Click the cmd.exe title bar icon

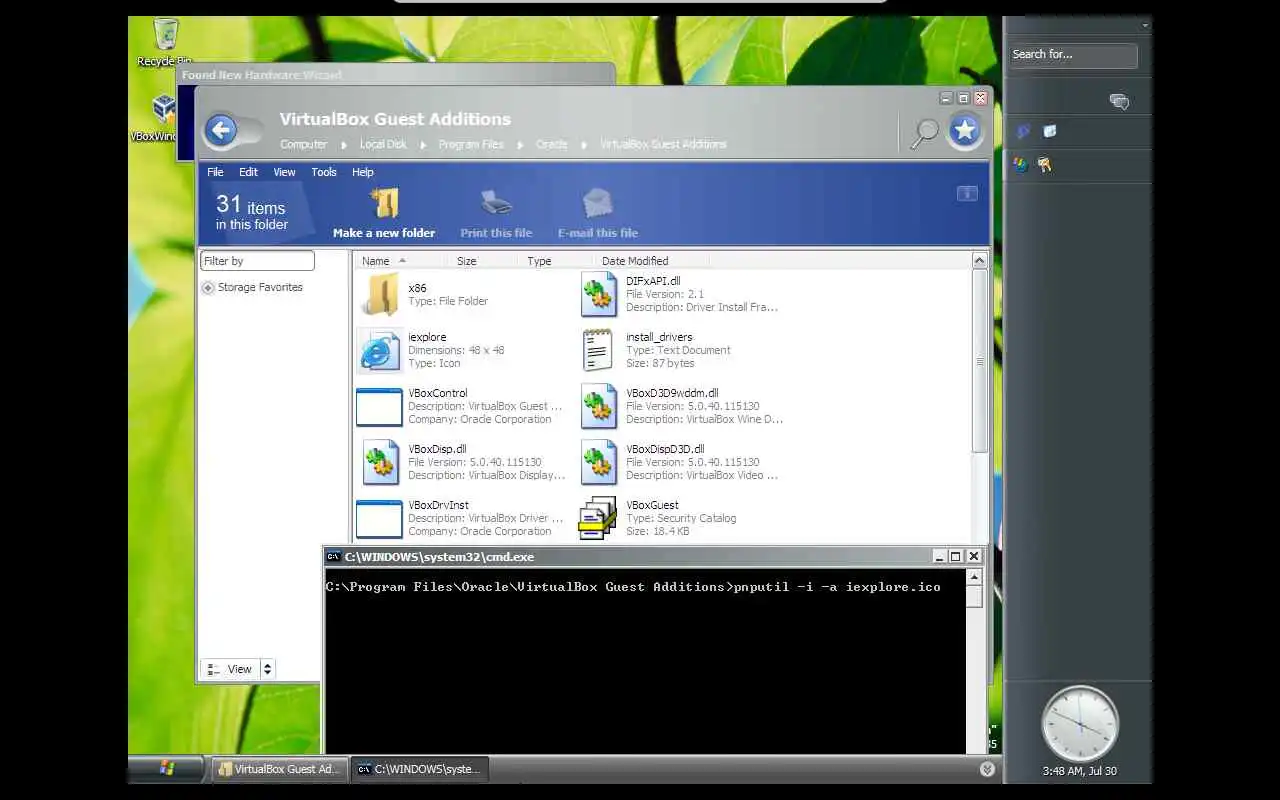click(x=334, y=557)
